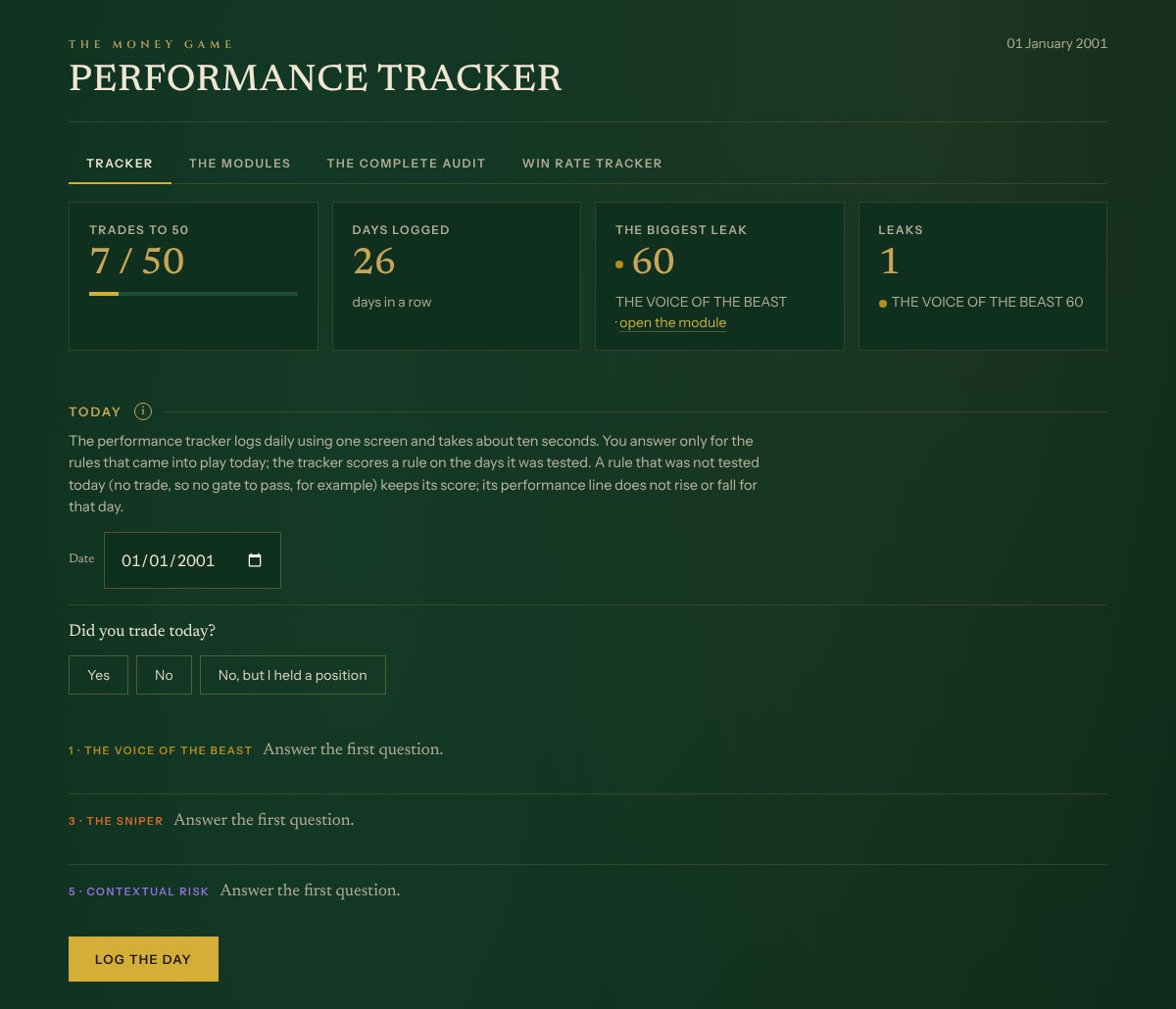Select the Win Rate Tracker tab
The width and height of the screenshot is (1176, 1009).
tap(592, 164)
